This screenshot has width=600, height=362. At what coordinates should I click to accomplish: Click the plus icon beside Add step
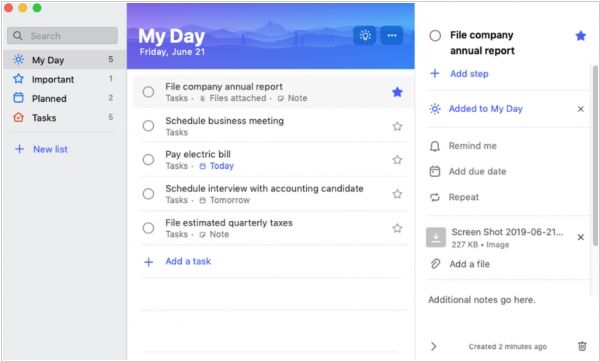(435, 73)
